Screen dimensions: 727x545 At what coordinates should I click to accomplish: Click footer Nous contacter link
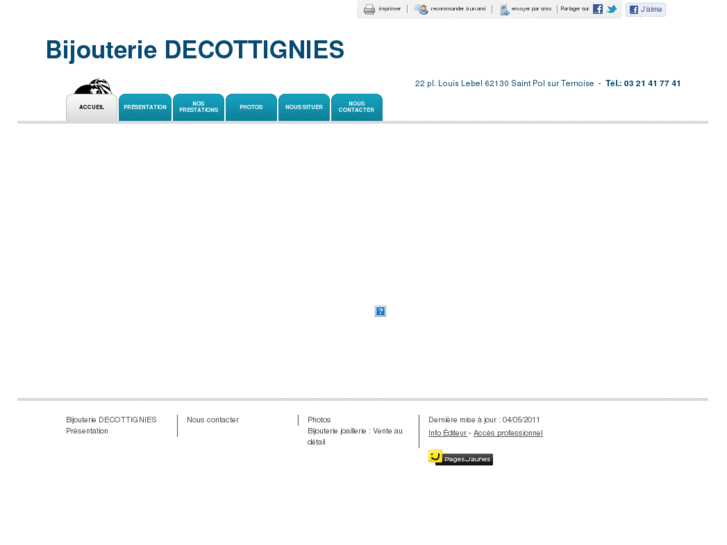point(213,420)
